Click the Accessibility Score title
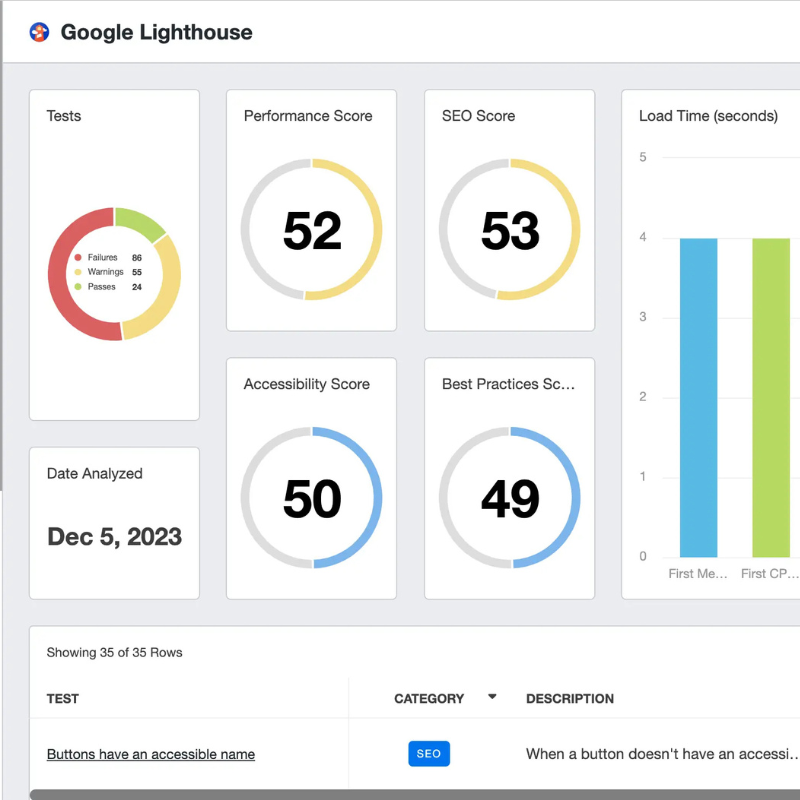Screen dimensions: 800x800 coord(306,384)
